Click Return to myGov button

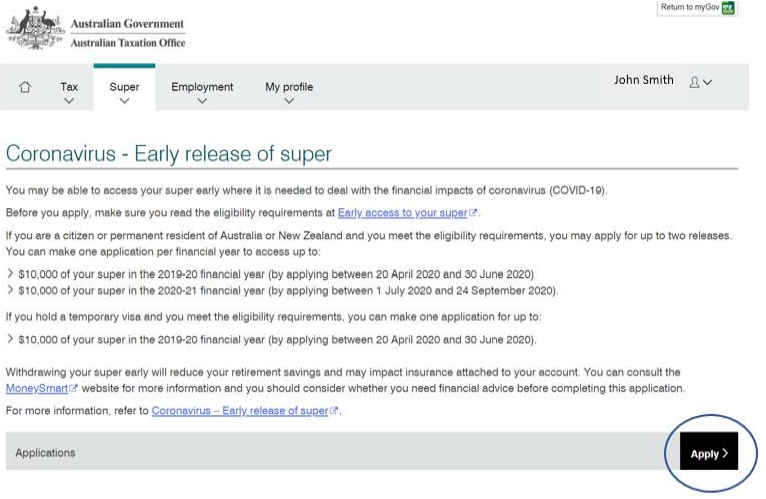(697, 8)
